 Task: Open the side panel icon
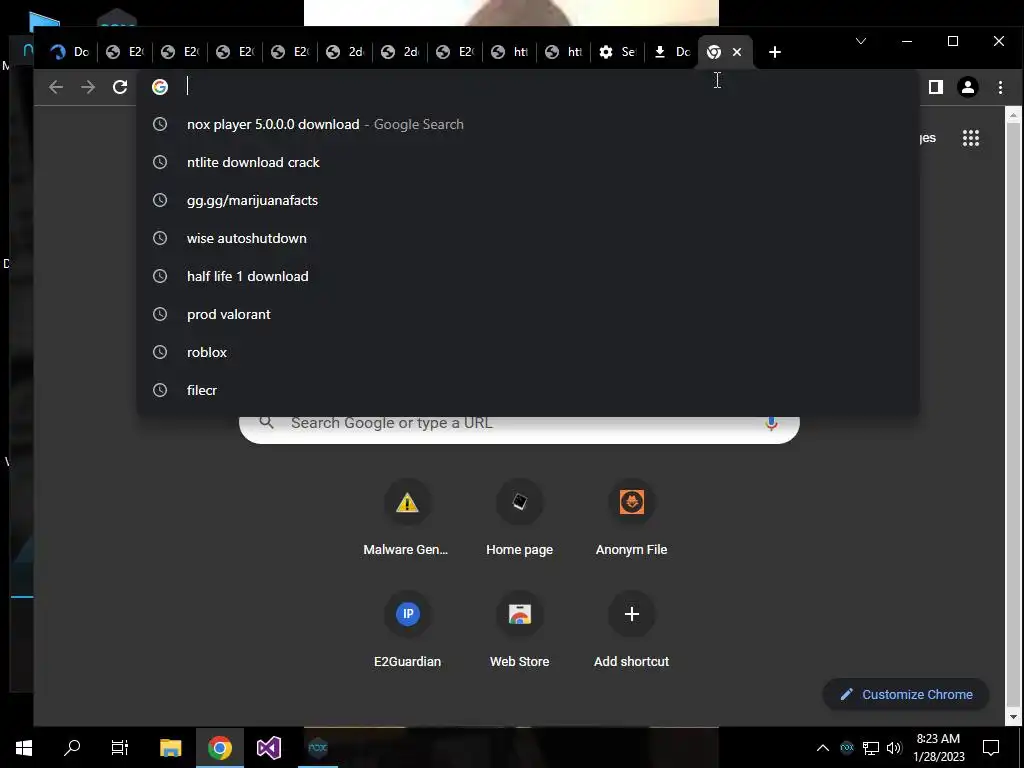click(x=936, y=87)
